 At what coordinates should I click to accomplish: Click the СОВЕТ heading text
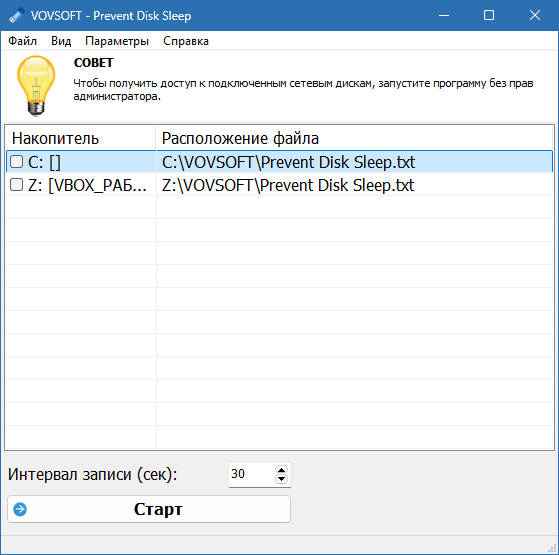pos(93,63)
